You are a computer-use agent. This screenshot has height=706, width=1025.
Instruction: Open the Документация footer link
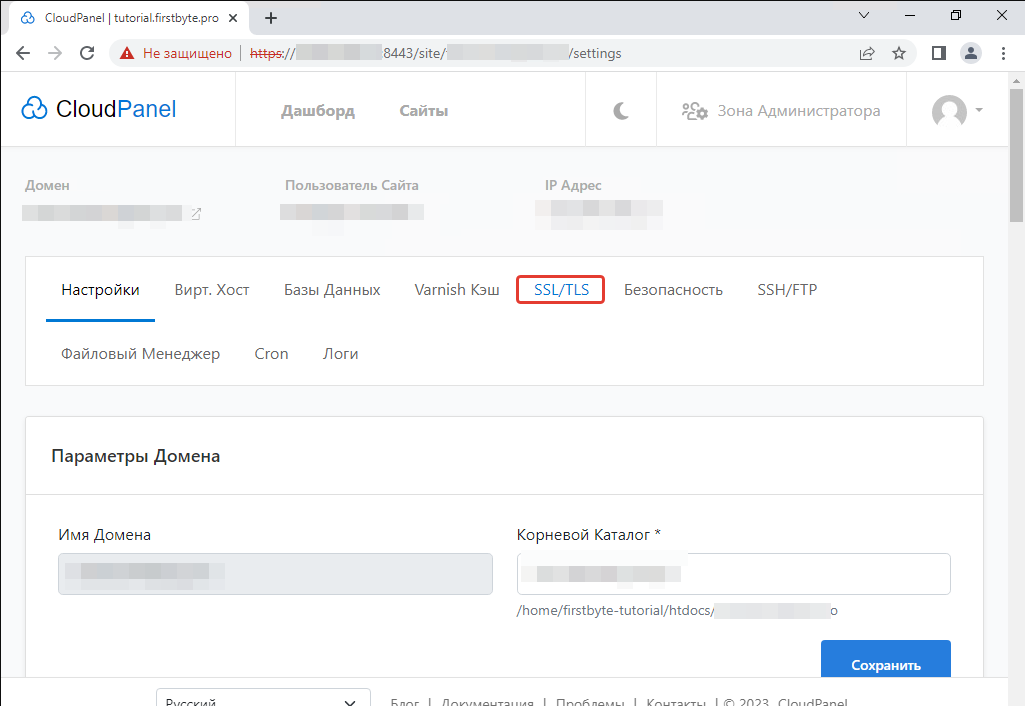pos(487,701)
